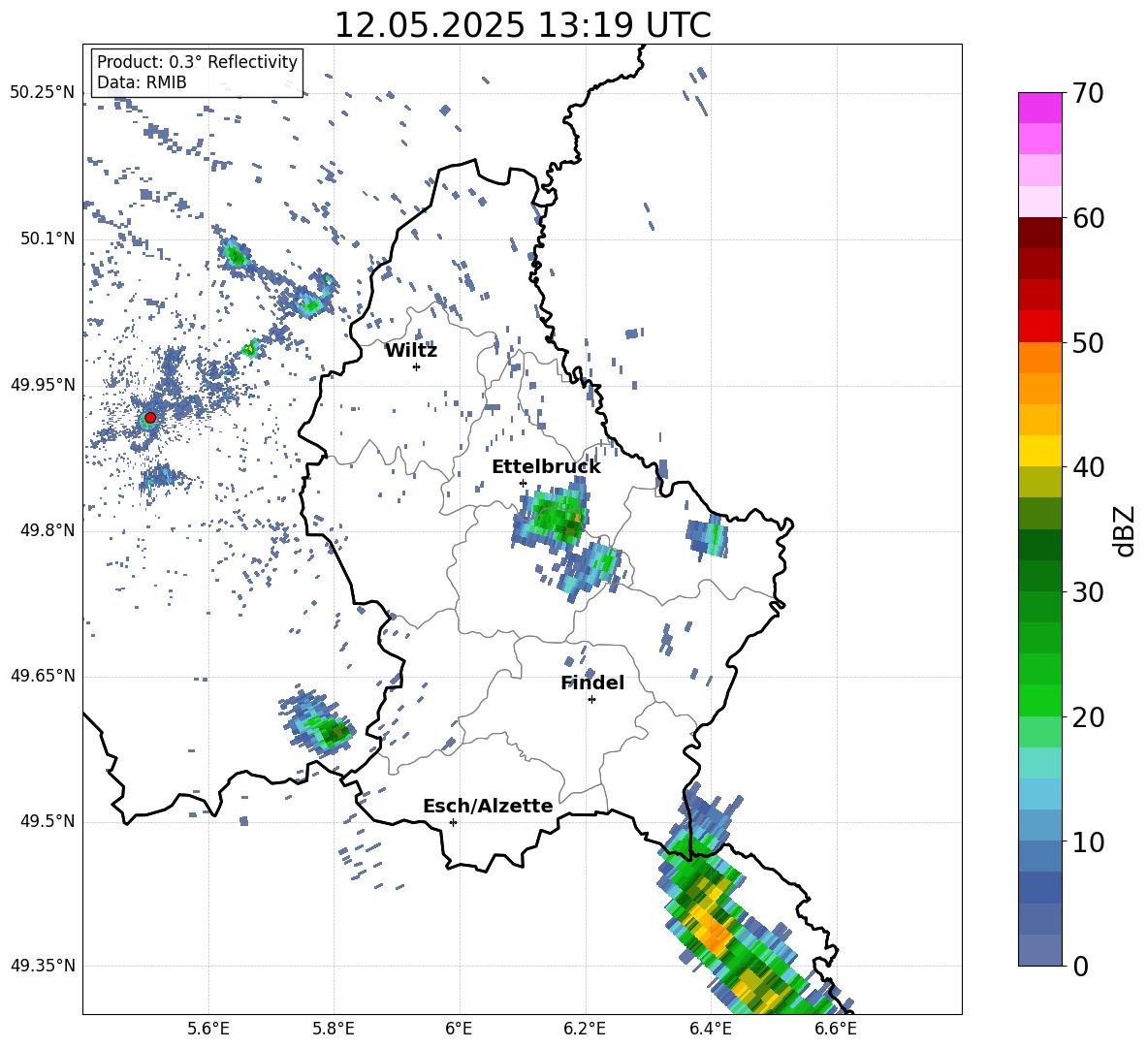Click the colorbar tick label 30

1088,592
